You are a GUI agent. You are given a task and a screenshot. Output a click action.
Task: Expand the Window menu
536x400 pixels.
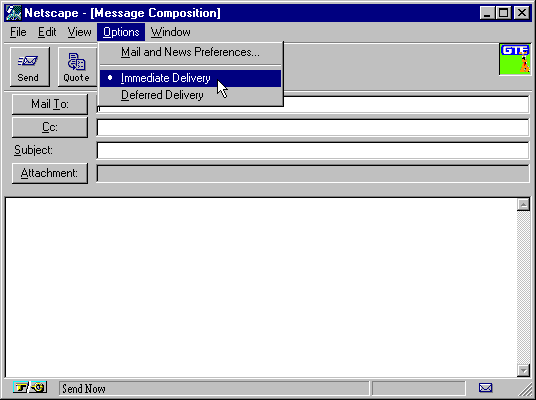coord(171,32)
